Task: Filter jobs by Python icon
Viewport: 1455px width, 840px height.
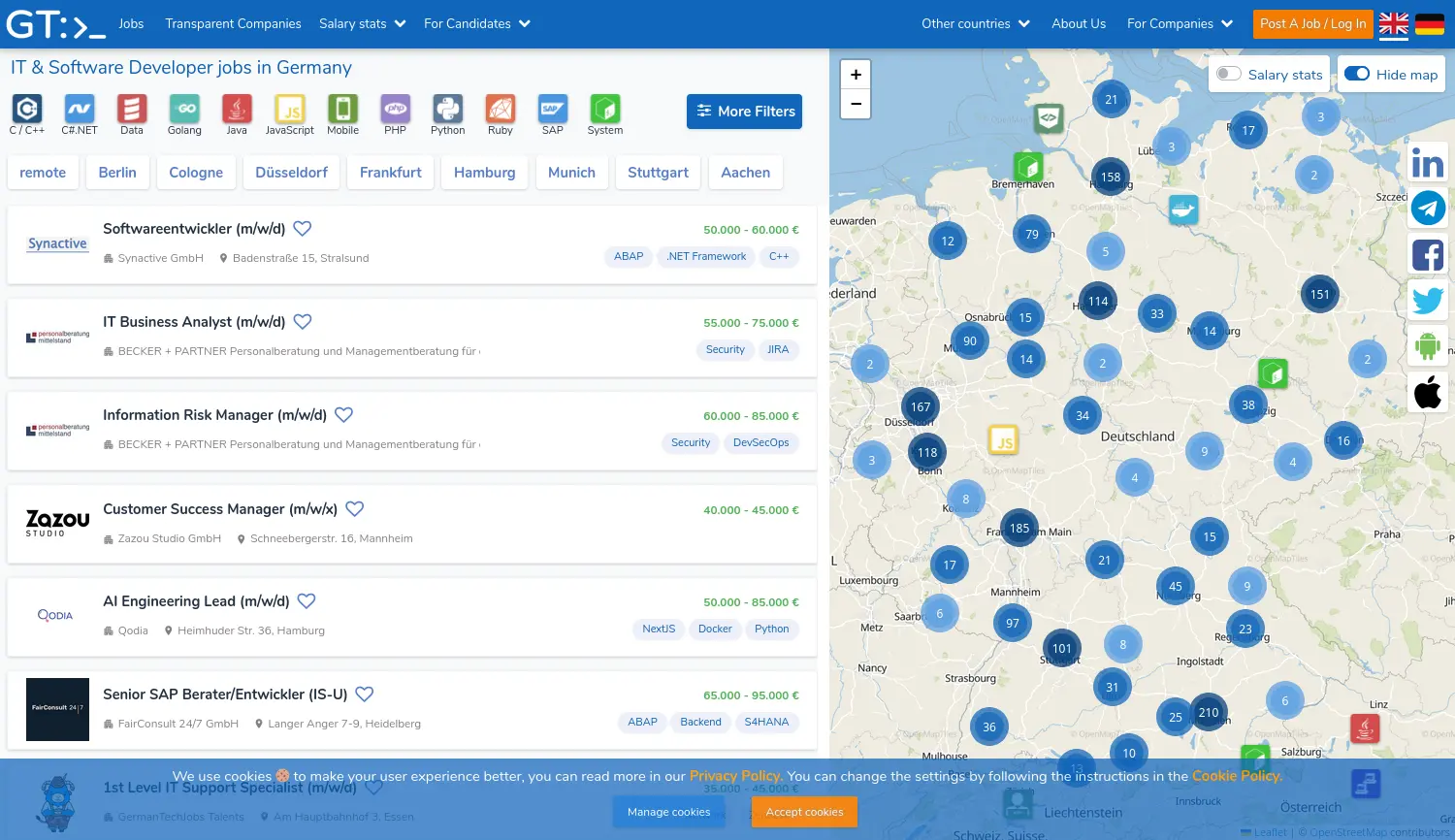Action: click(x=447, y=110)
